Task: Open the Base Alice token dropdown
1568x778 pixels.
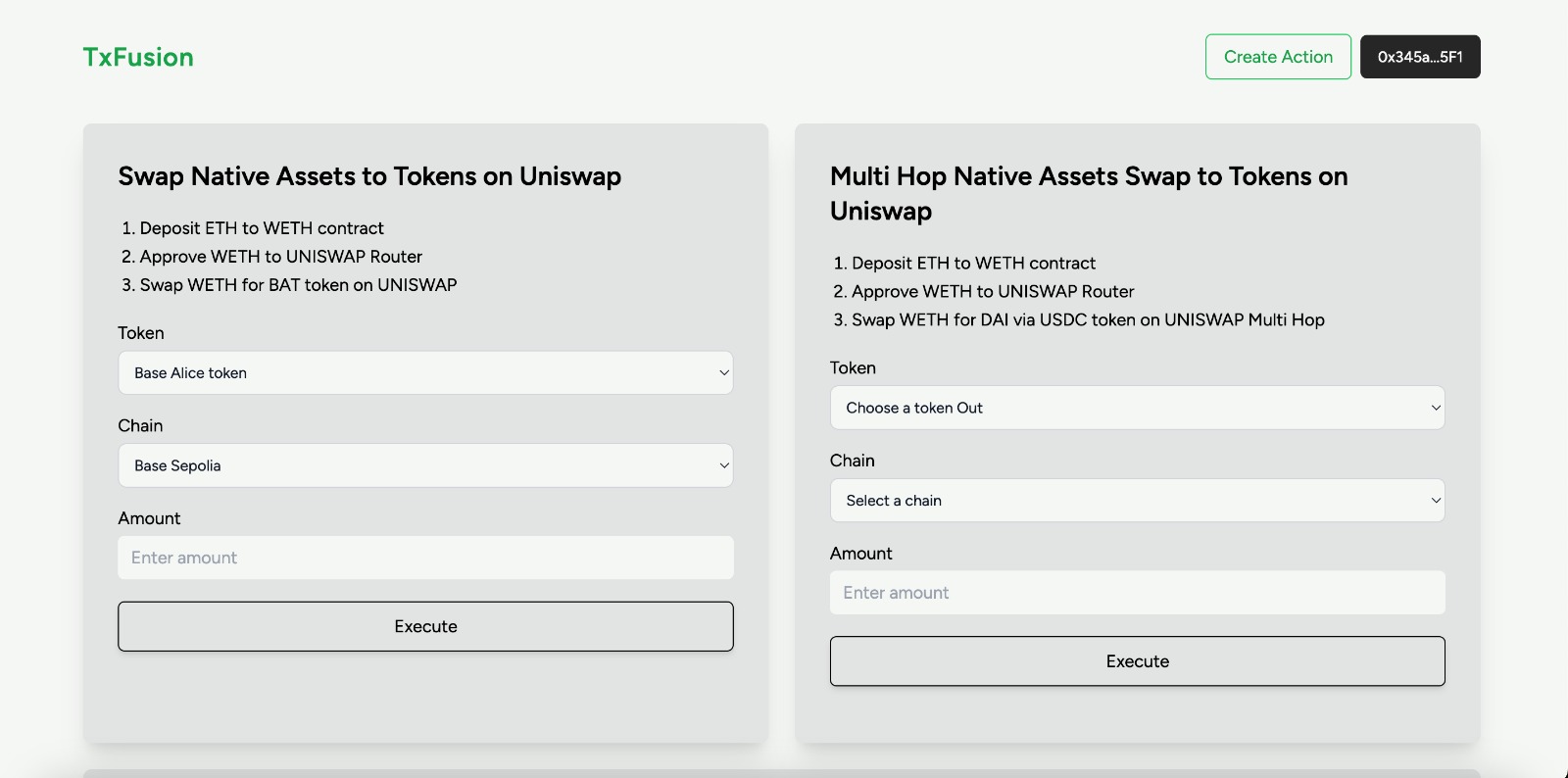Action: click(425, 373)
